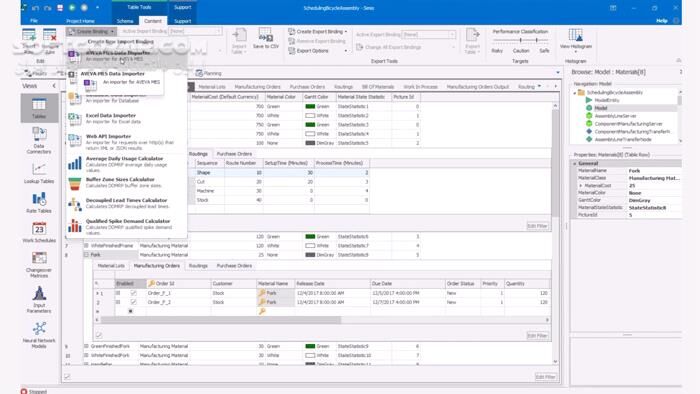The height and width of the screenshot is (394, 700).
Task: Select the Model item in Navigation tree
Action: [601, 108]
